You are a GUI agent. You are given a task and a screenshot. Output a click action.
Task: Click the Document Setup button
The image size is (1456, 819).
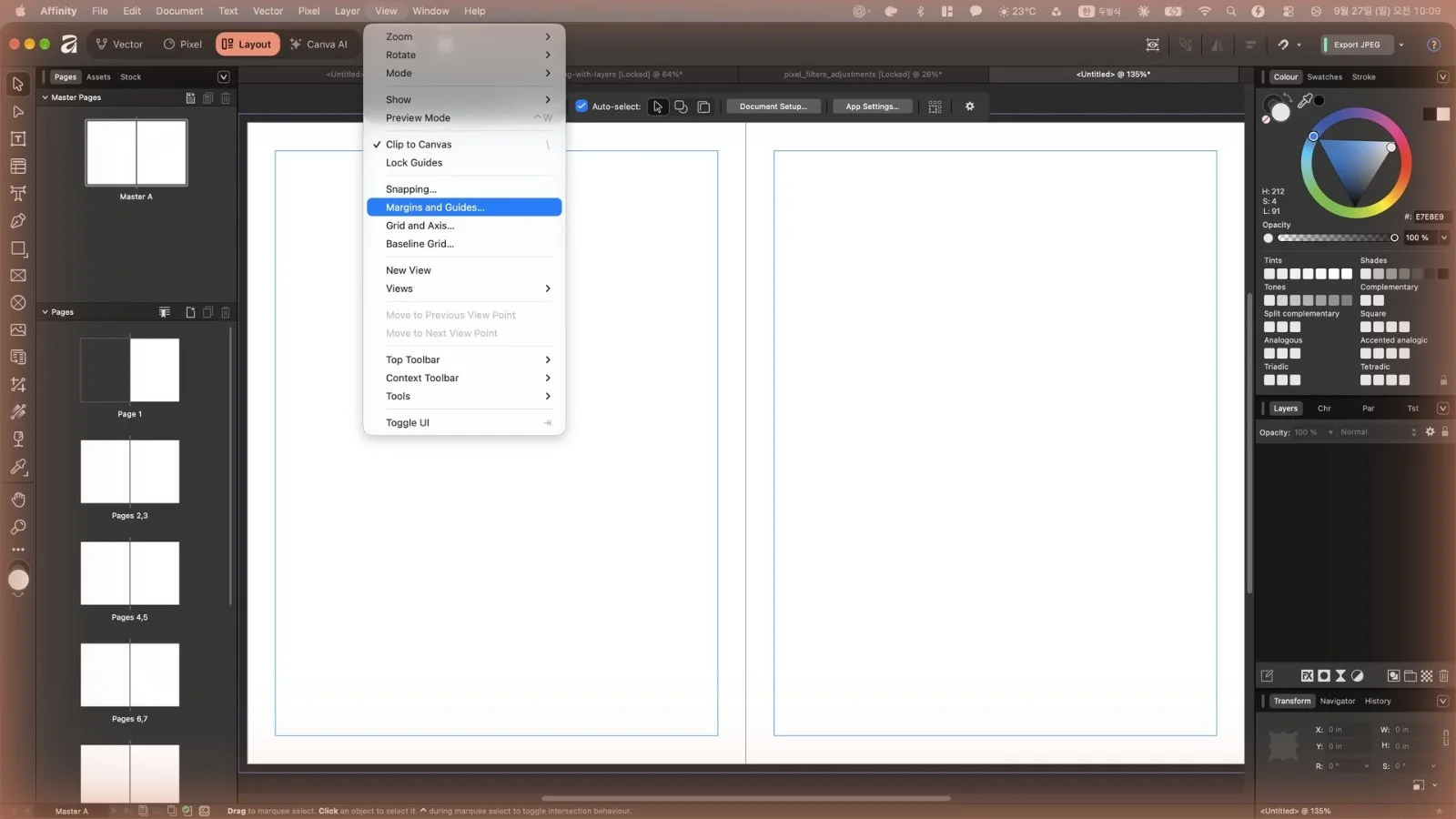coord(773,106)
